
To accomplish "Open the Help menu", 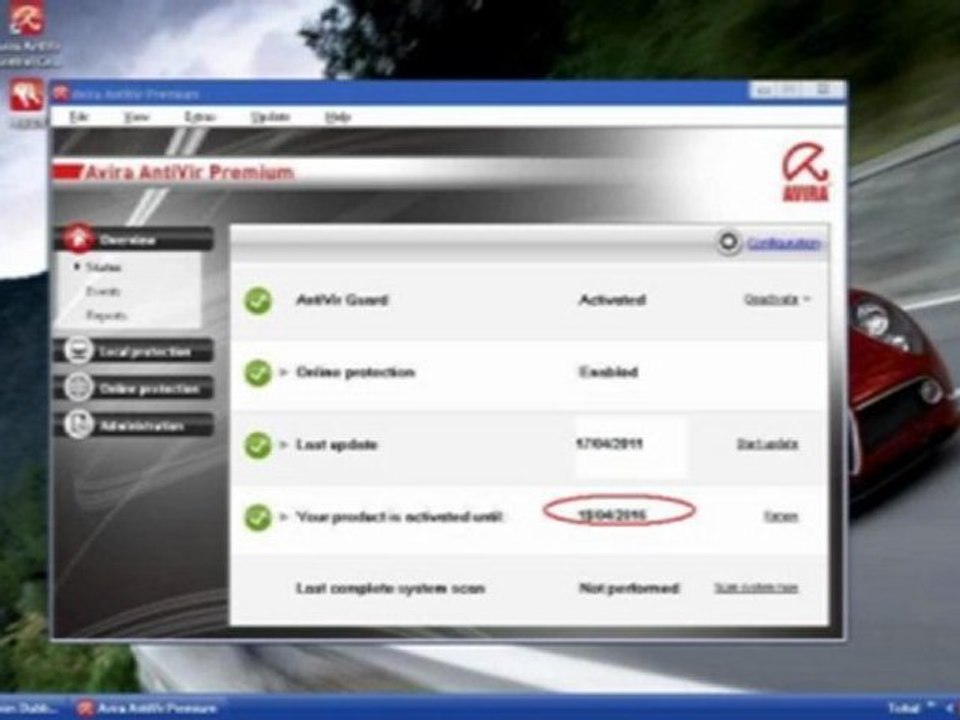I will point(337,116).
